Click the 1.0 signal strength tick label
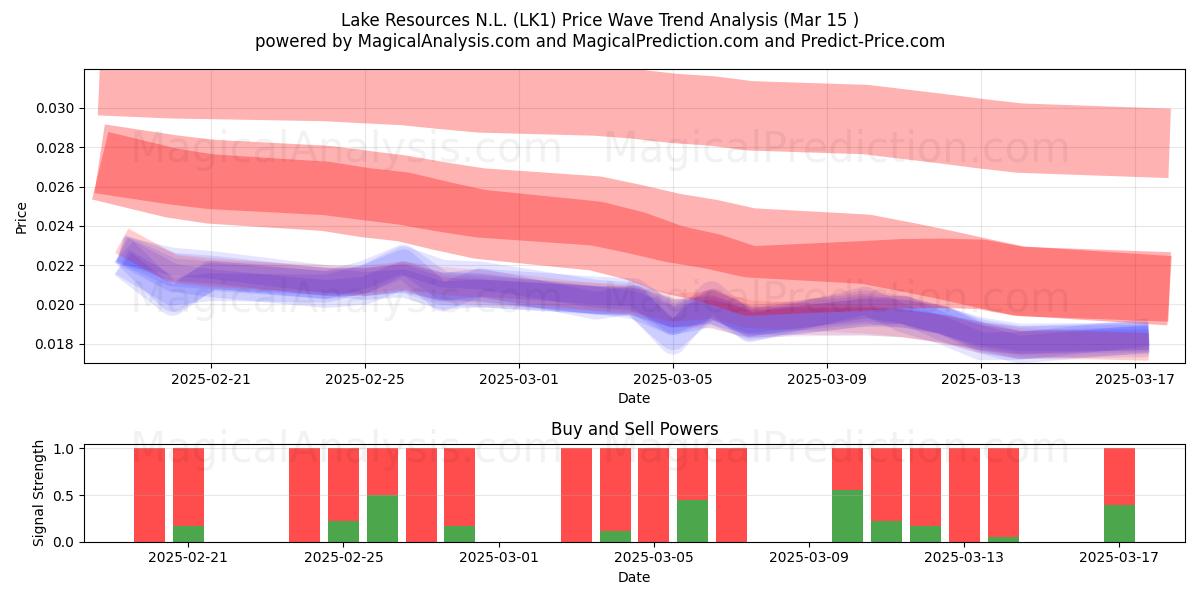The image size is (1200, 600). point(65,449)
